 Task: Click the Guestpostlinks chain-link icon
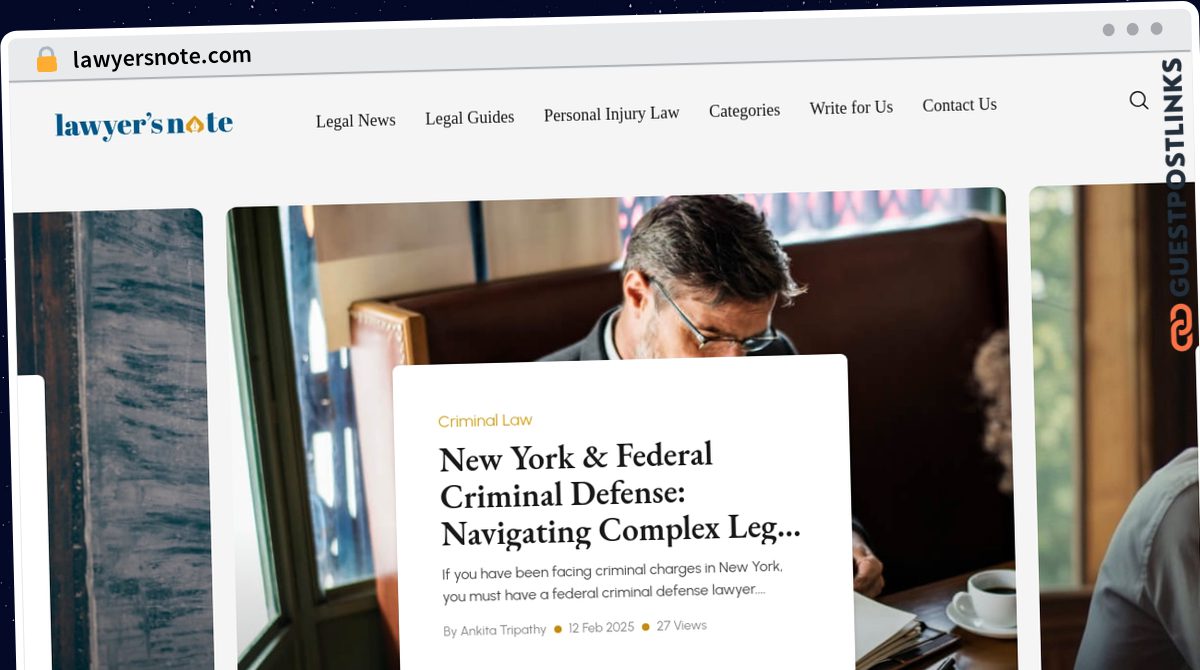pos(1182,328)
